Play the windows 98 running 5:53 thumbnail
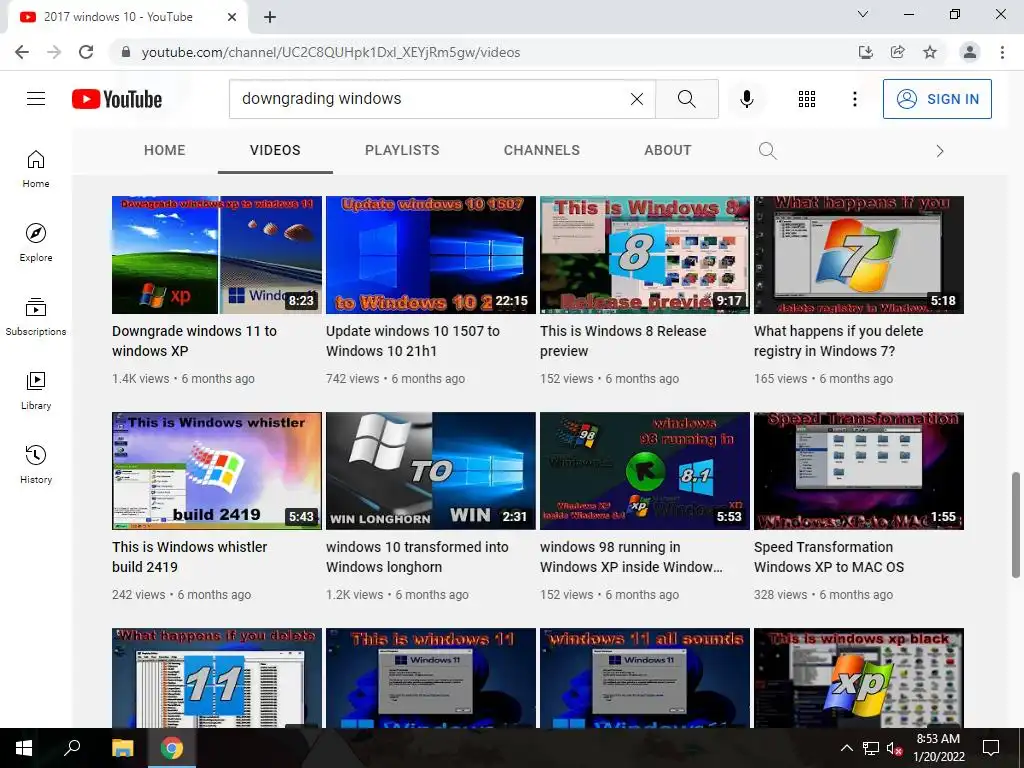Image resolution: width=1024 pixels, height=768 pixels. coord(645,471)
